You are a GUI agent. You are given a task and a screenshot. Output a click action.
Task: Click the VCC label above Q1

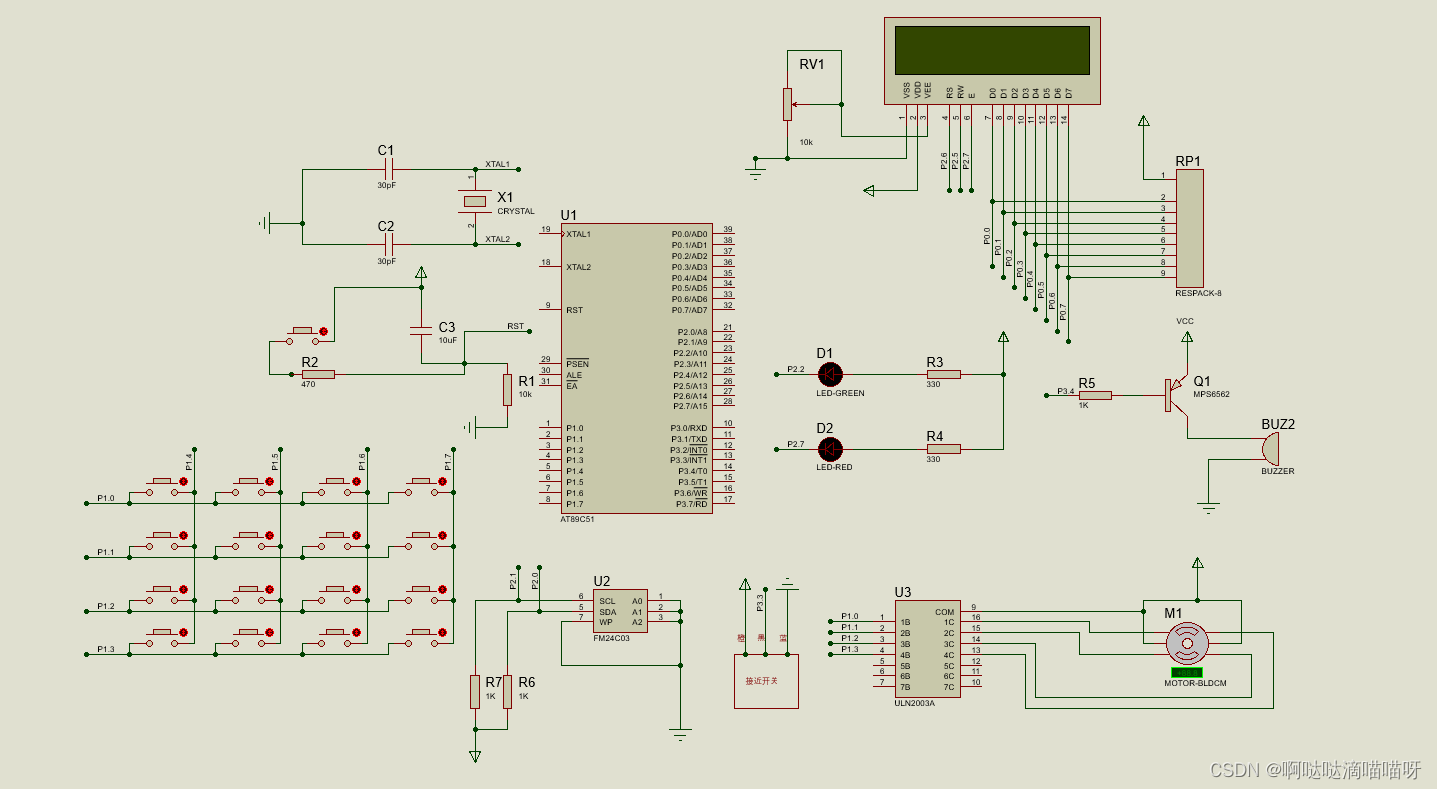(x=1185, y=321)
